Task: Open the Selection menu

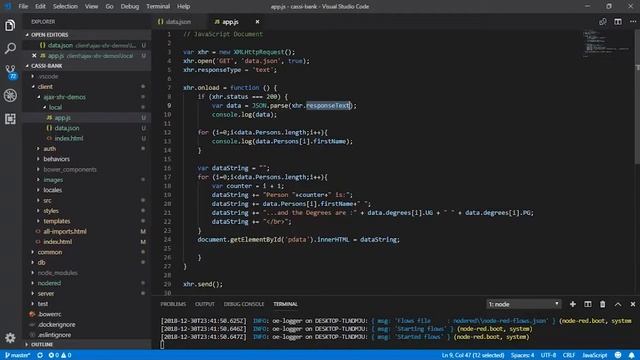Action: [x=65, y=6]
